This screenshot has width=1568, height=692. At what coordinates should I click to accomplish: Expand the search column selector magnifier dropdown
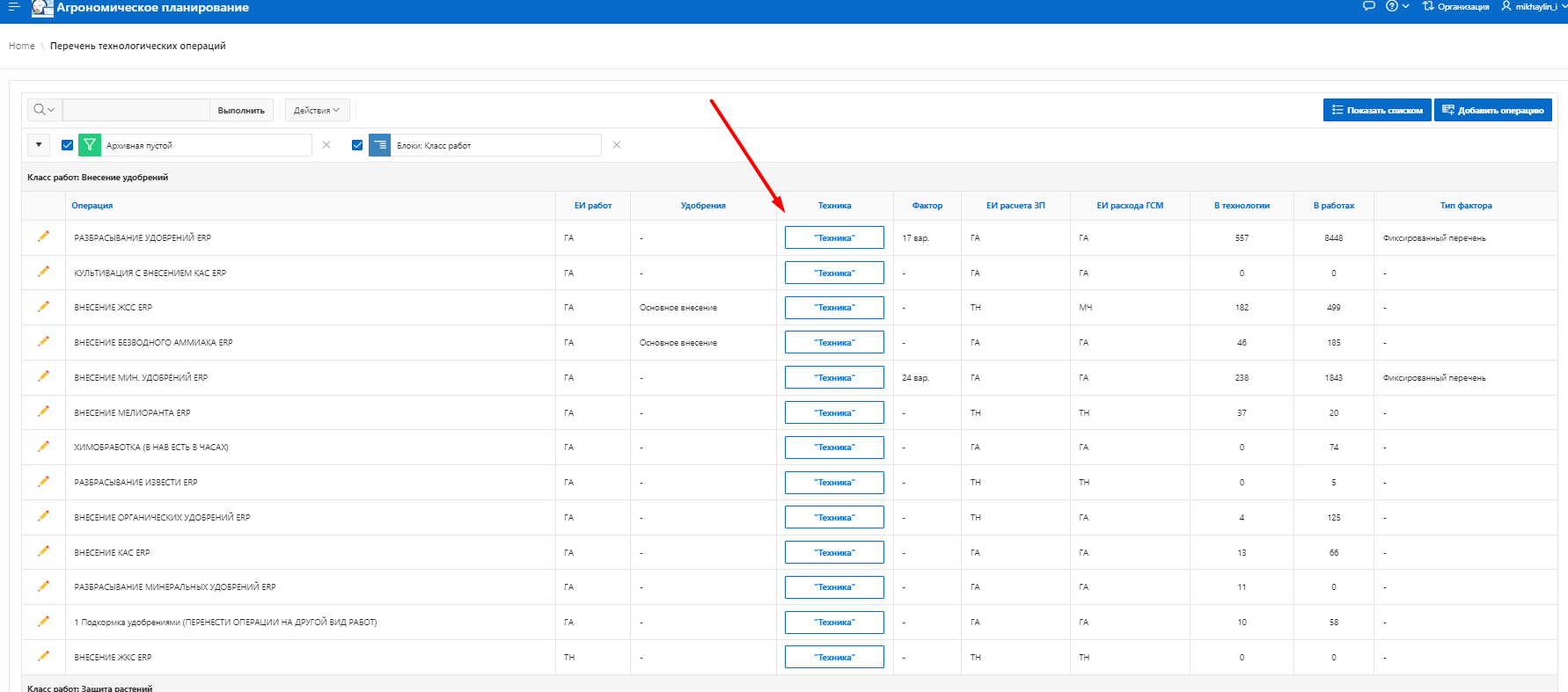tap(44, 110)
